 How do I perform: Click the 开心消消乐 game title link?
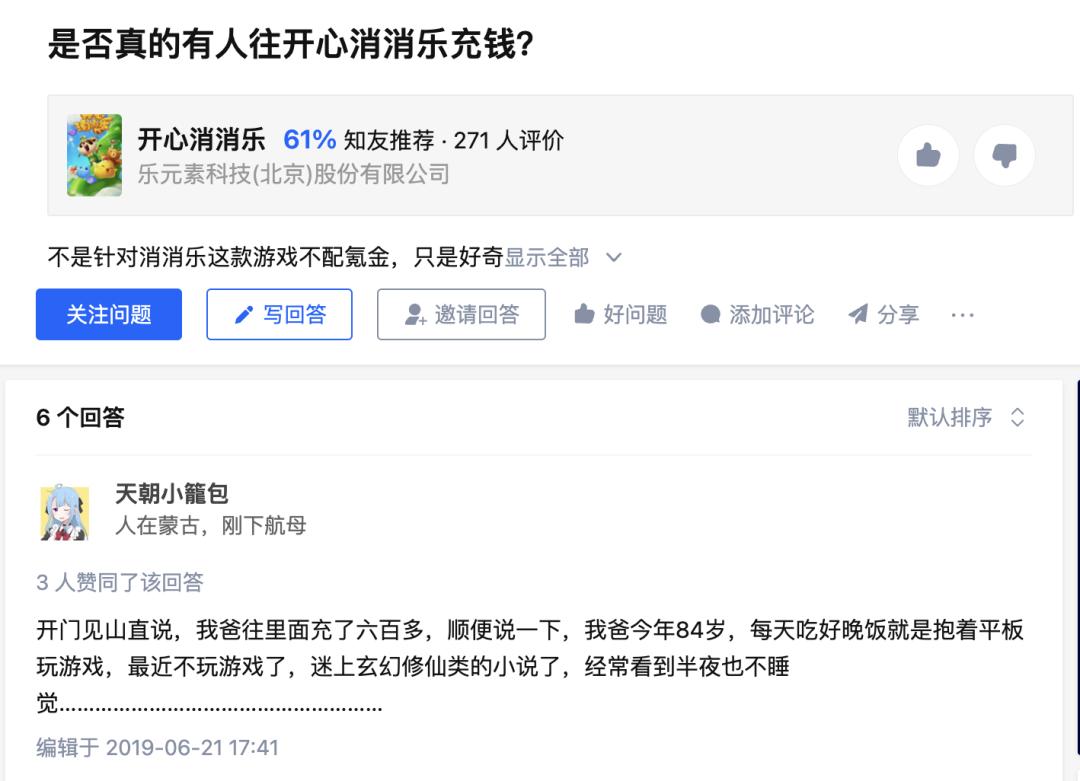(201, 140)
